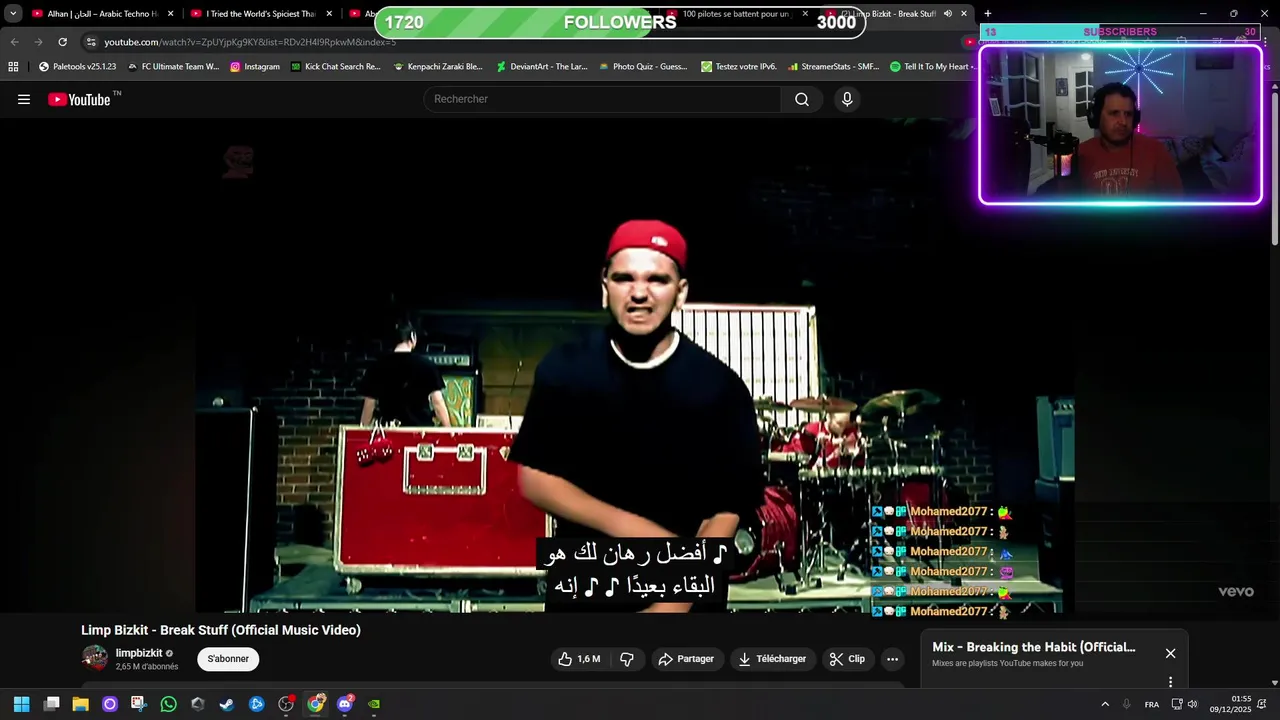Close the World's Spiciest tab
This screenshot has height=720, width=1280.
pyautogui.click(x=329, y=14)
